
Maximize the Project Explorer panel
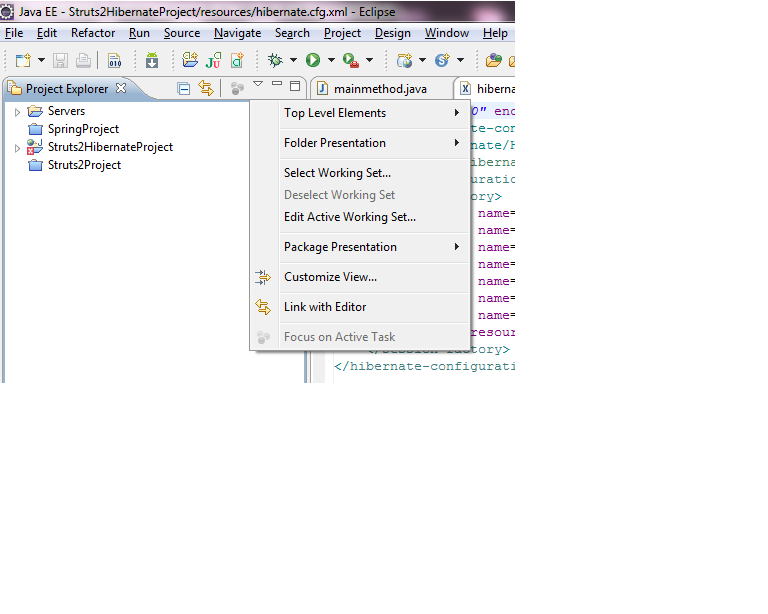click(295, 86)
